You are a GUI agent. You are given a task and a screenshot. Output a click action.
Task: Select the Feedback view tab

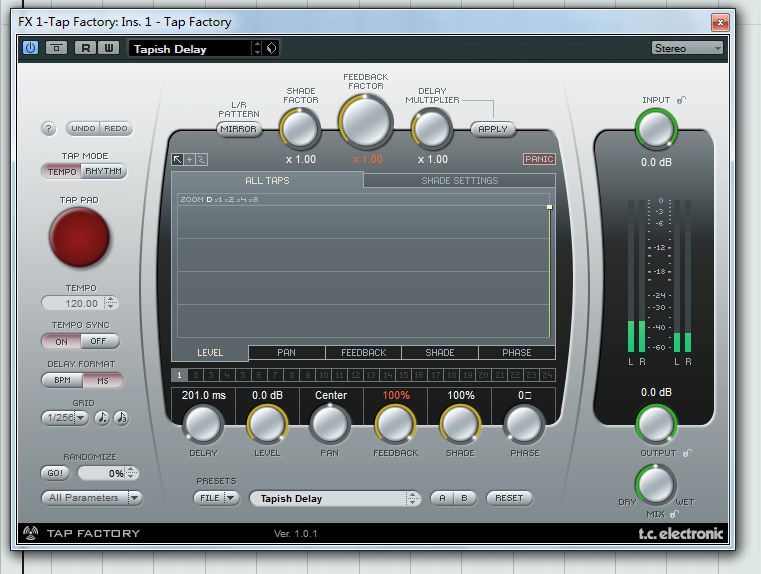(x=364, y=353)
